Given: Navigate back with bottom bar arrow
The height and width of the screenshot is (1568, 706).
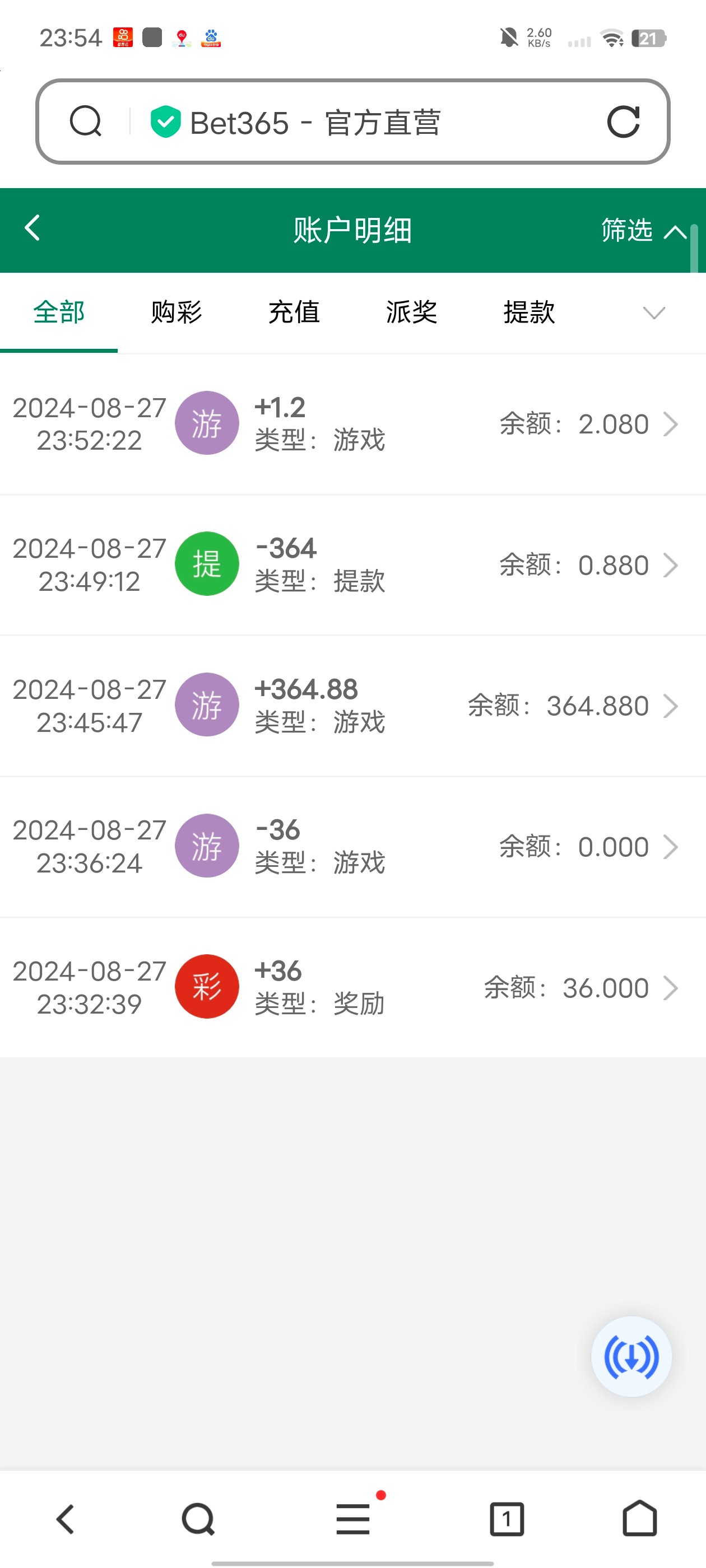Looking at the screenshot, I should [x=65, y=1519].
